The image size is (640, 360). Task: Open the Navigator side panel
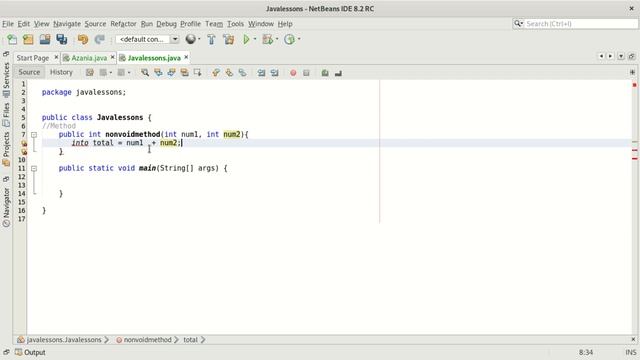tap(6, 207)
